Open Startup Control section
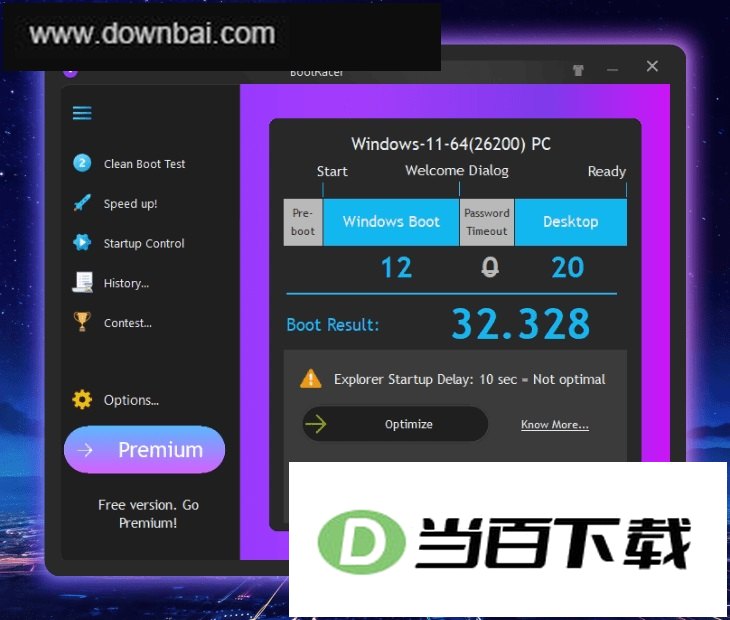This screenshot has width=730, height=620. [x=144, y=243]
